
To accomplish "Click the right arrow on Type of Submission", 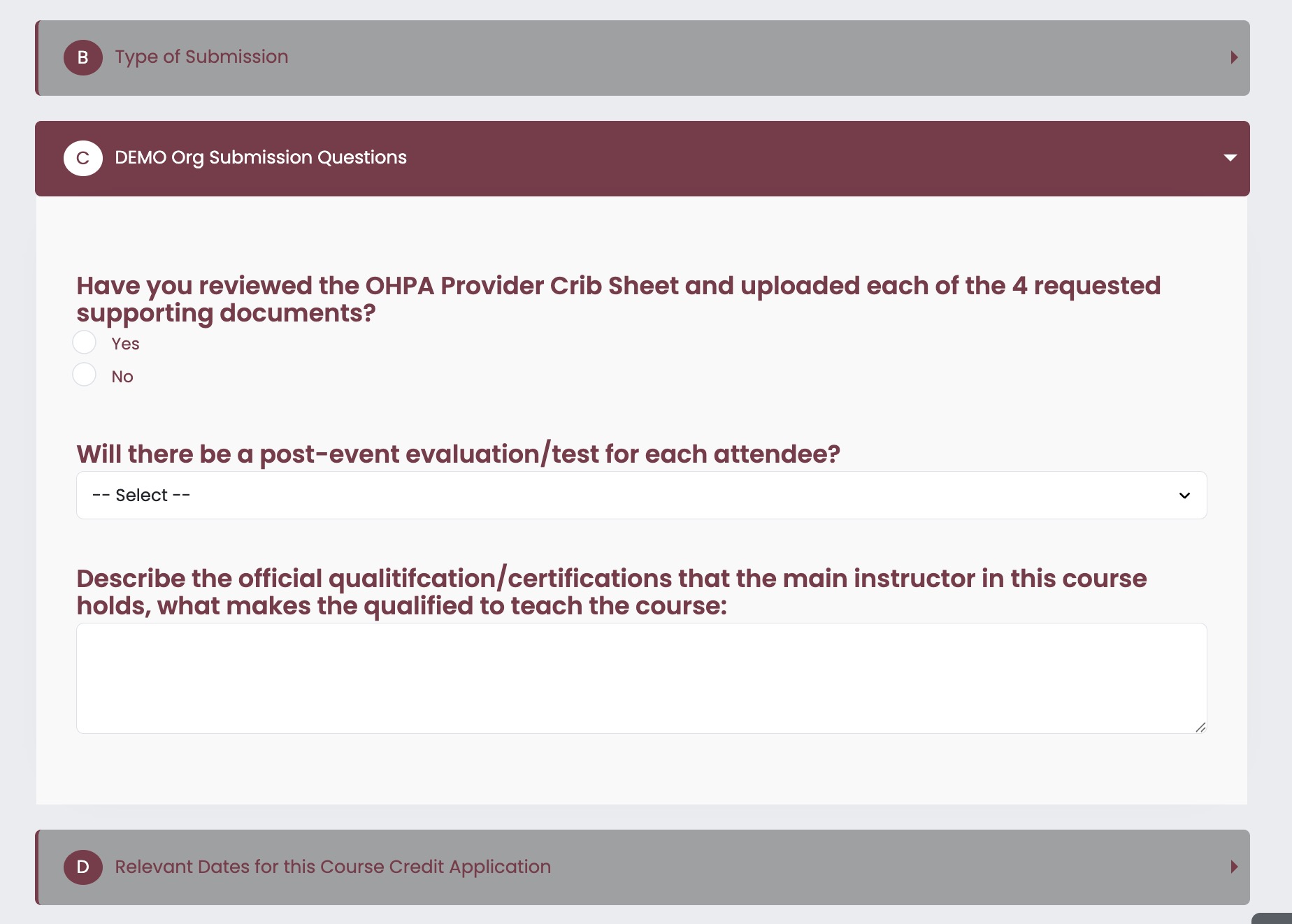I will 1234,57.
